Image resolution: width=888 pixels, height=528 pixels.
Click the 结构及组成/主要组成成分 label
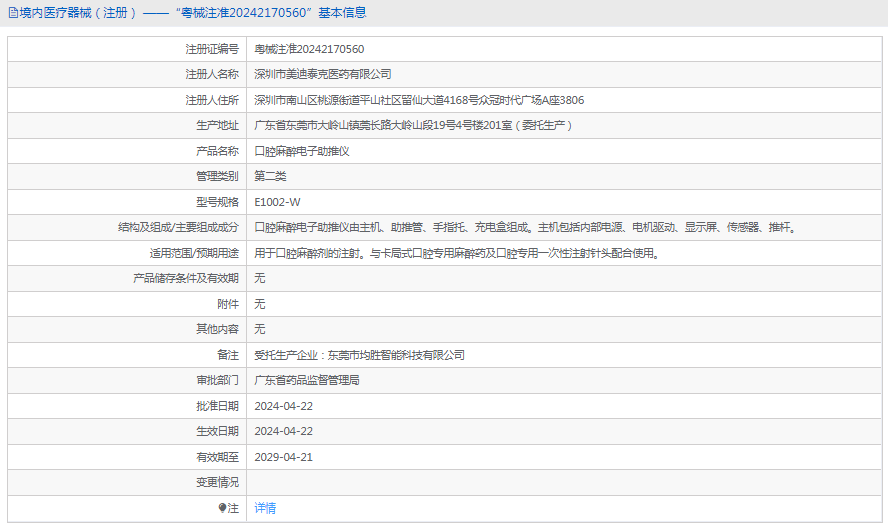[x=178, y=227]
